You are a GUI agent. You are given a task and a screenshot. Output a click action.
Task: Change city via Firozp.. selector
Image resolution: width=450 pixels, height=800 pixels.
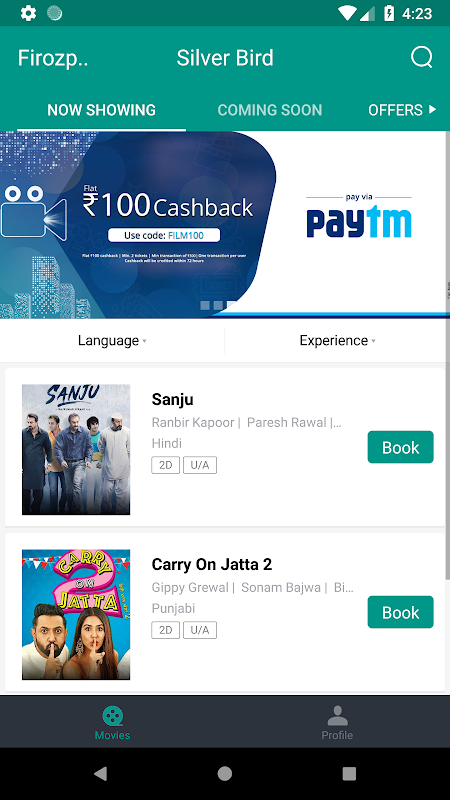53,58
